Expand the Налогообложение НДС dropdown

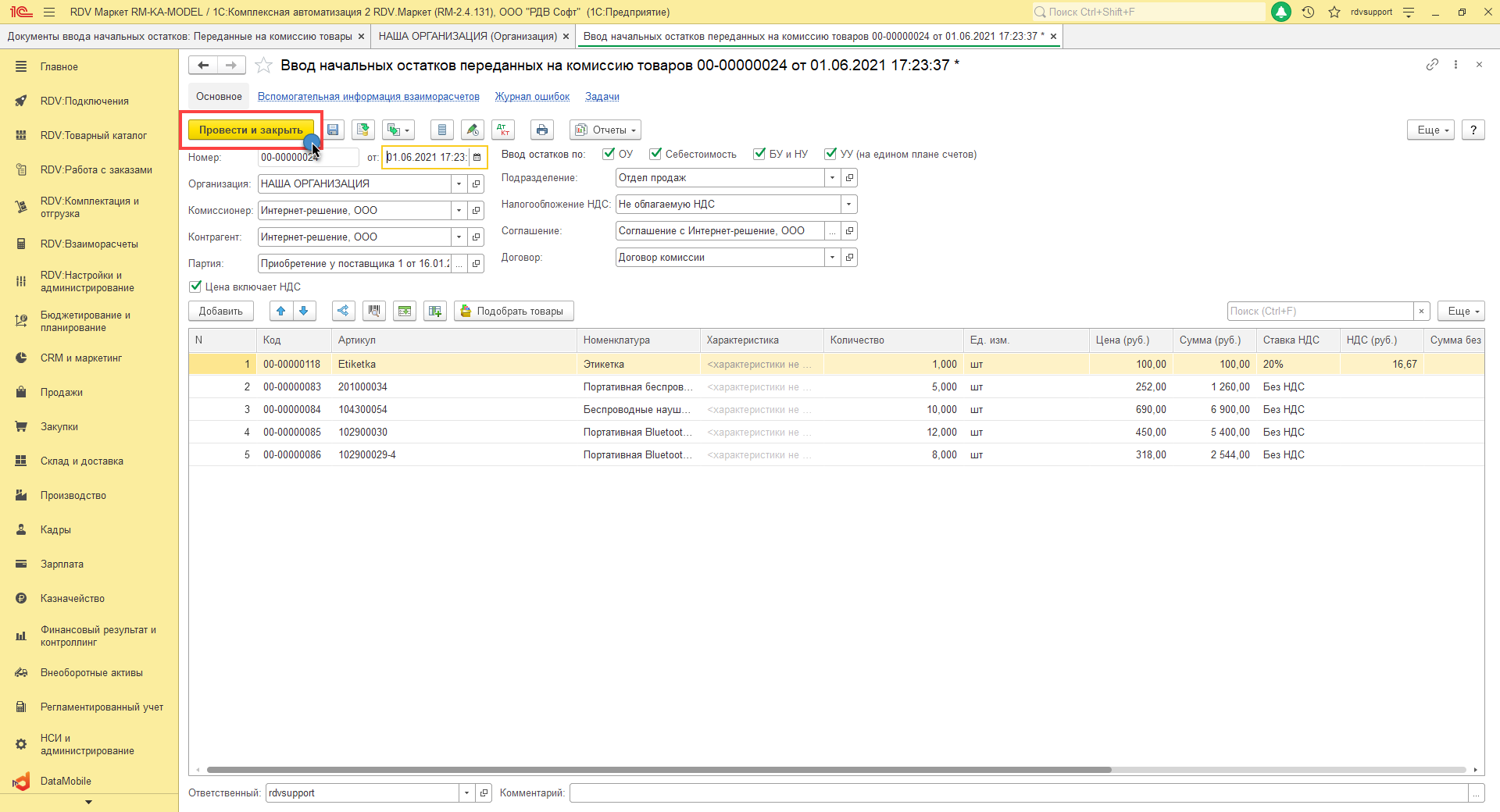[848, 205]
